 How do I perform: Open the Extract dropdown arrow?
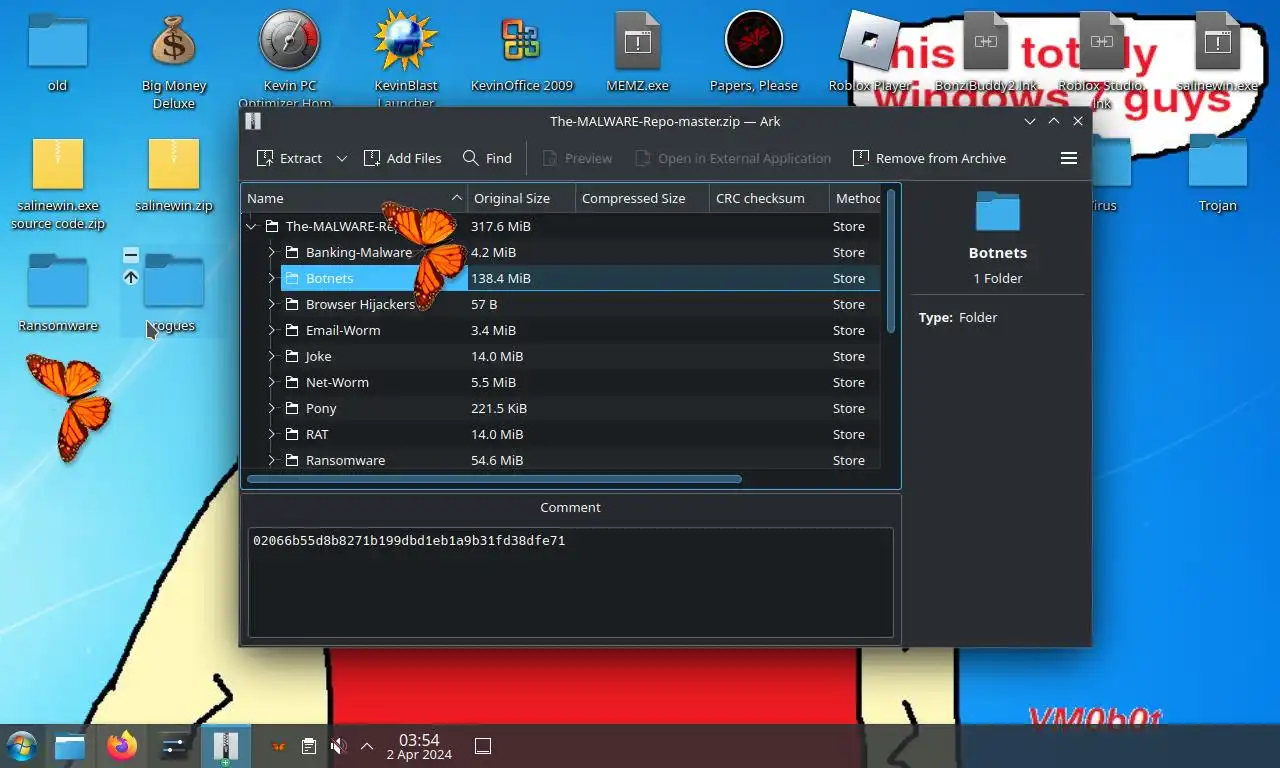coord(341,158)
